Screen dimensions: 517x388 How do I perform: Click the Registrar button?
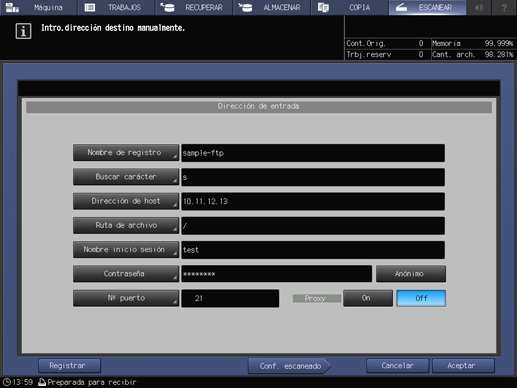tap(69, 366)
